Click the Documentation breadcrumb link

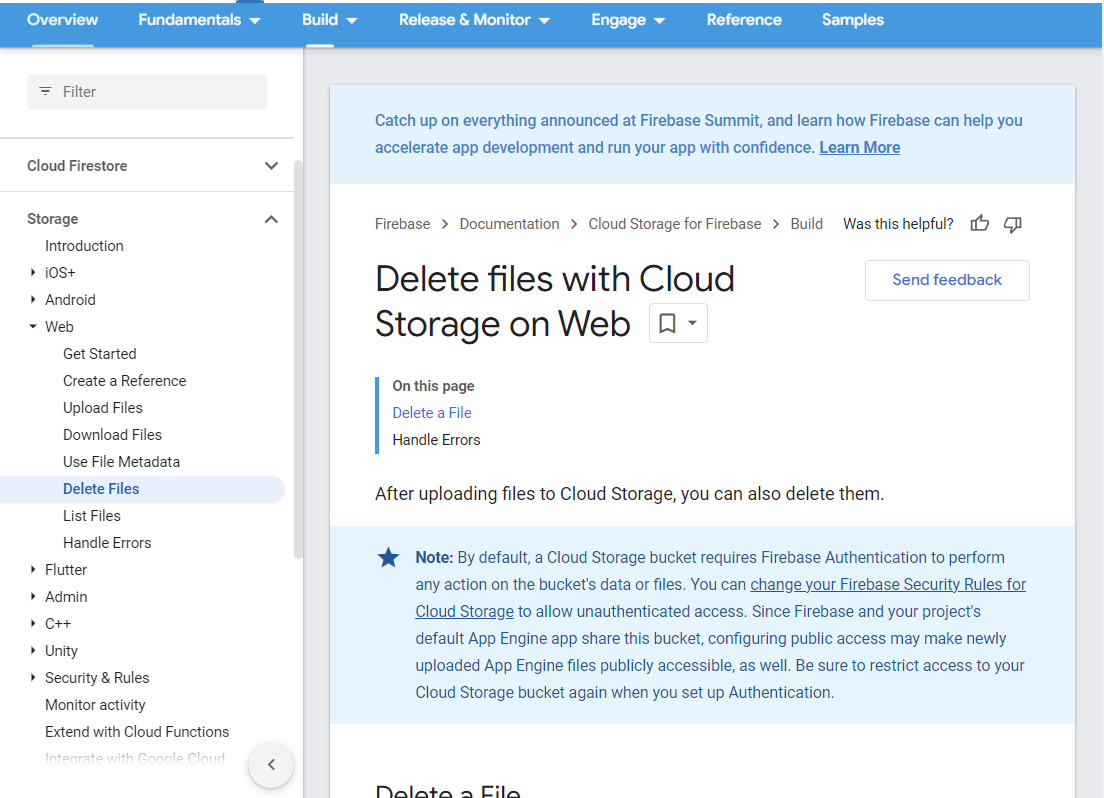pos(509,224)
